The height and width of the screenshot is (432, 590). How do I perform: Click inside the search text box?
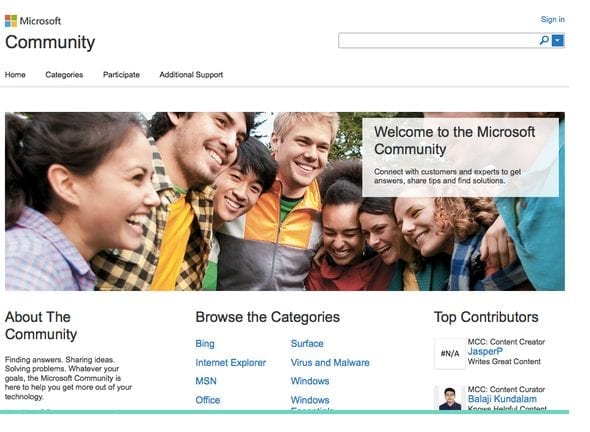[x=438, y=40]
